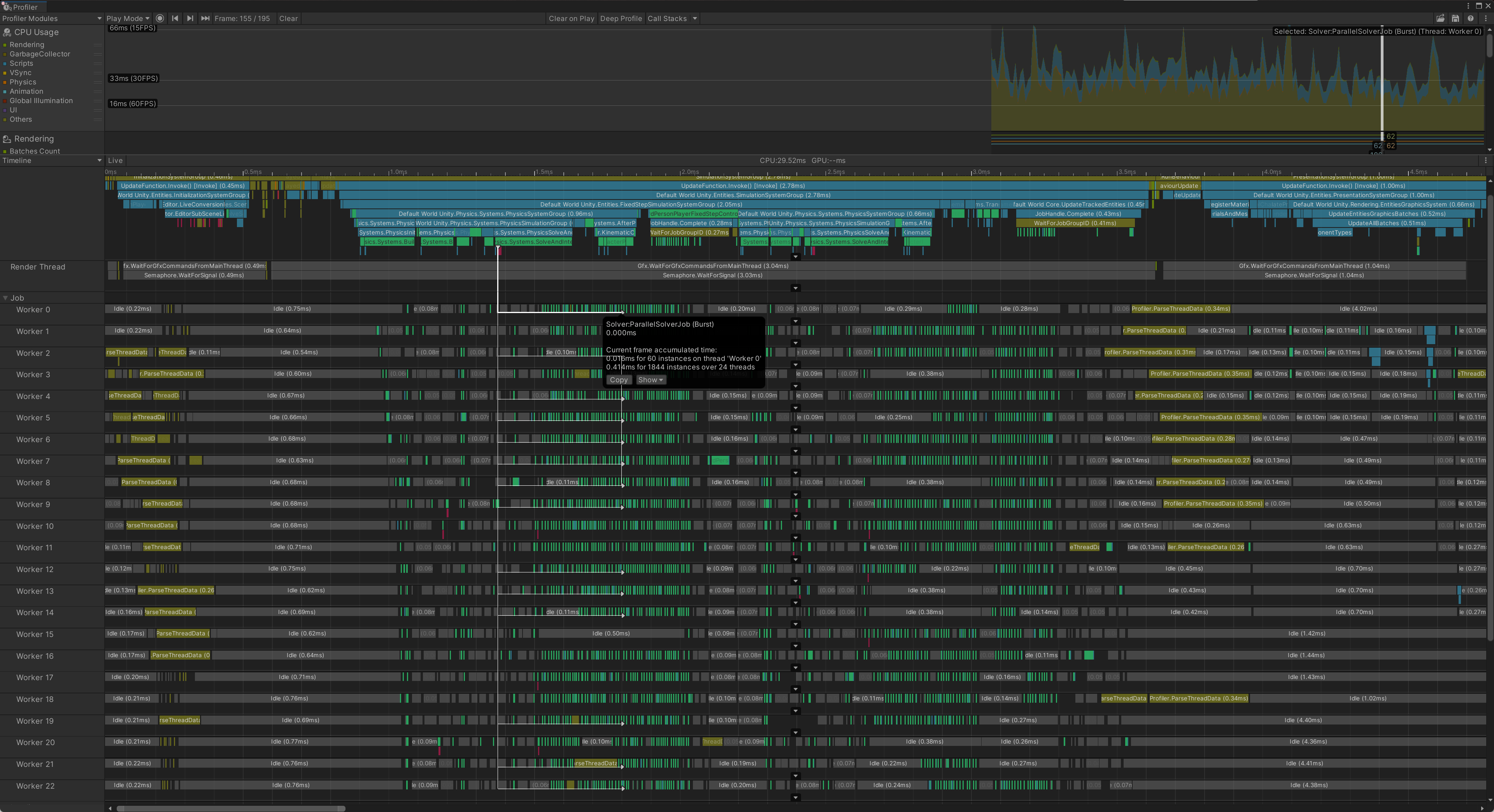Click the Save profile data icon
This screenshot has width=1494, height=812.
(x=1455, y=19)
